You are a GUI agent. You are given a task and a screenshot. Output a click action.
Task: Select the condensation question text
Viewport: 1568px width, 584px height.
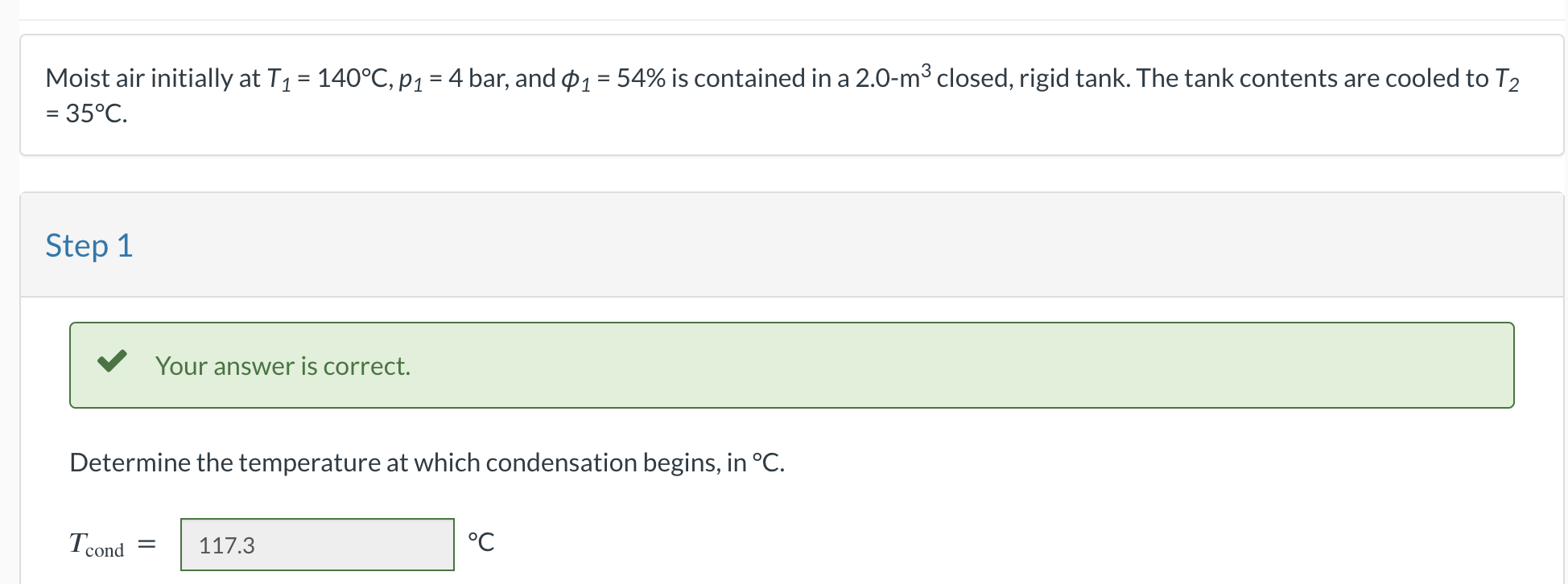427,463
